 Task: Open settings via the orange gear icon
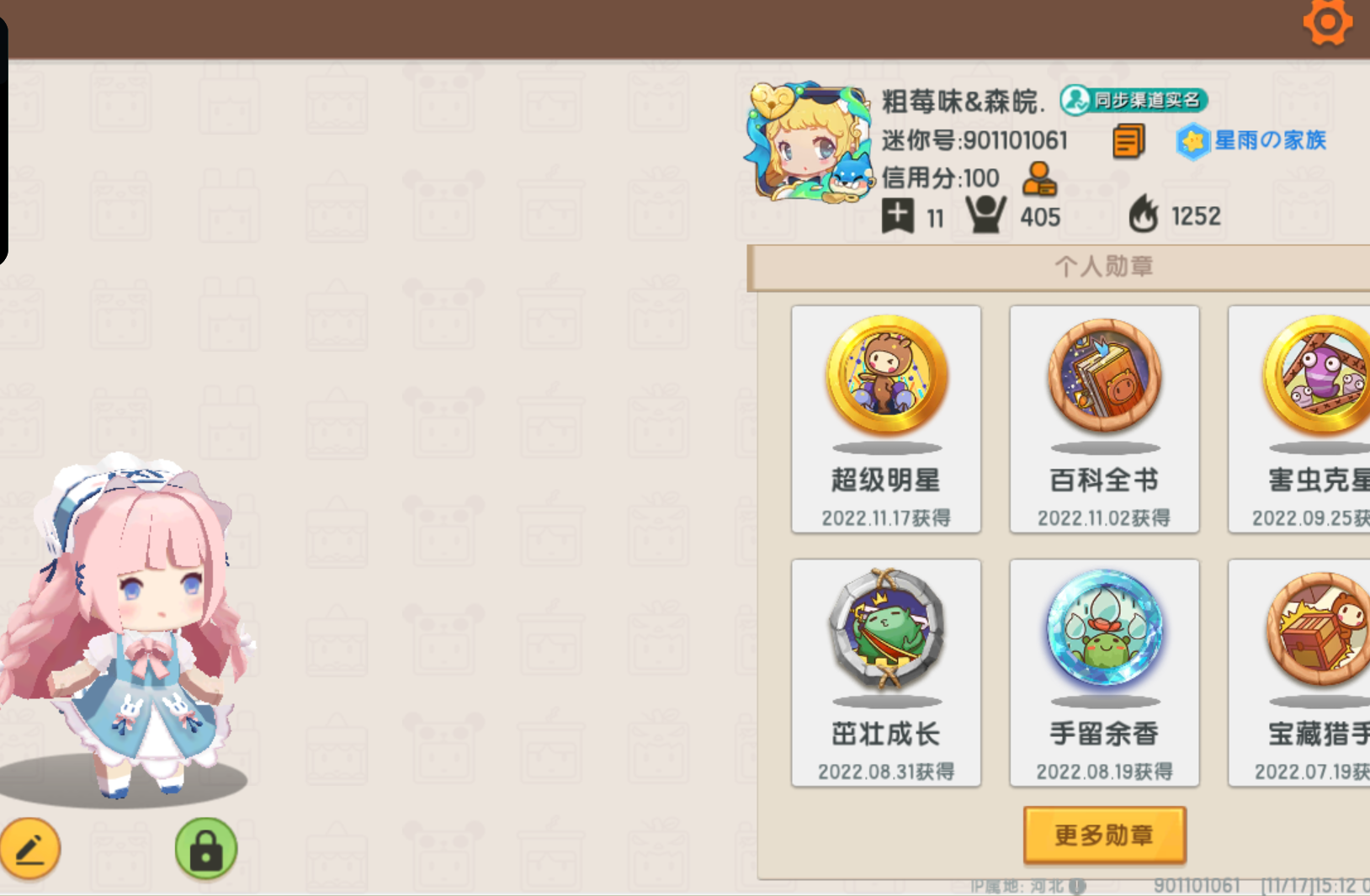1328,21
